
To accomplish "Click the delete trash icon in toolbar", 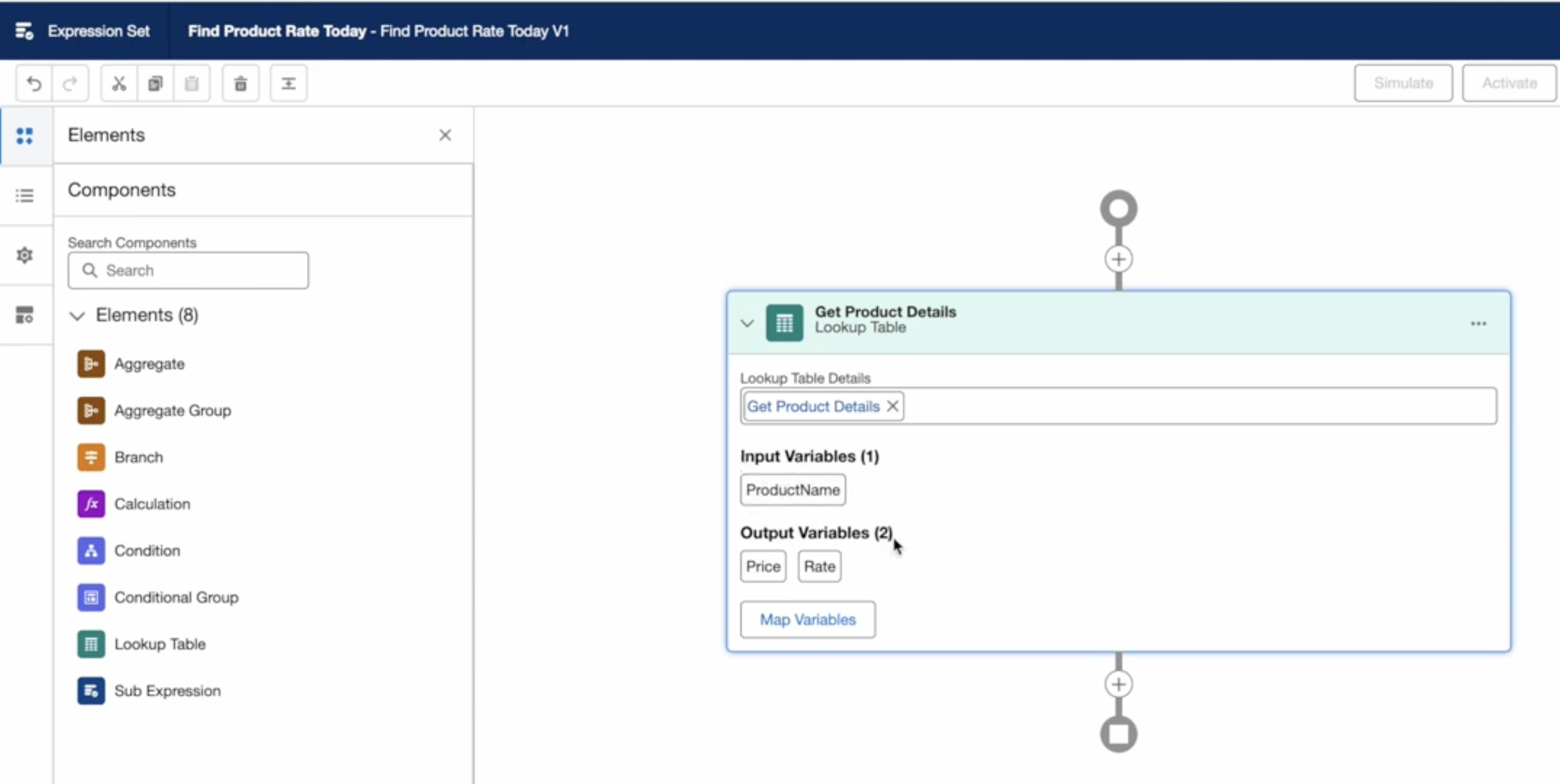I will click(240, 83).
